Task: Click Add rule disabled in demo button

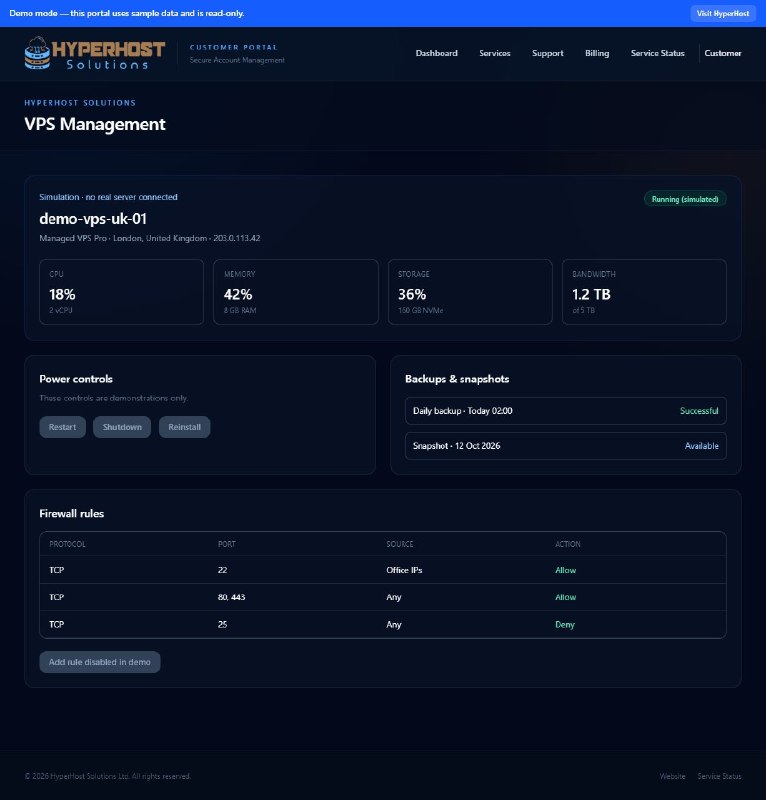Action: coord(100,662)
